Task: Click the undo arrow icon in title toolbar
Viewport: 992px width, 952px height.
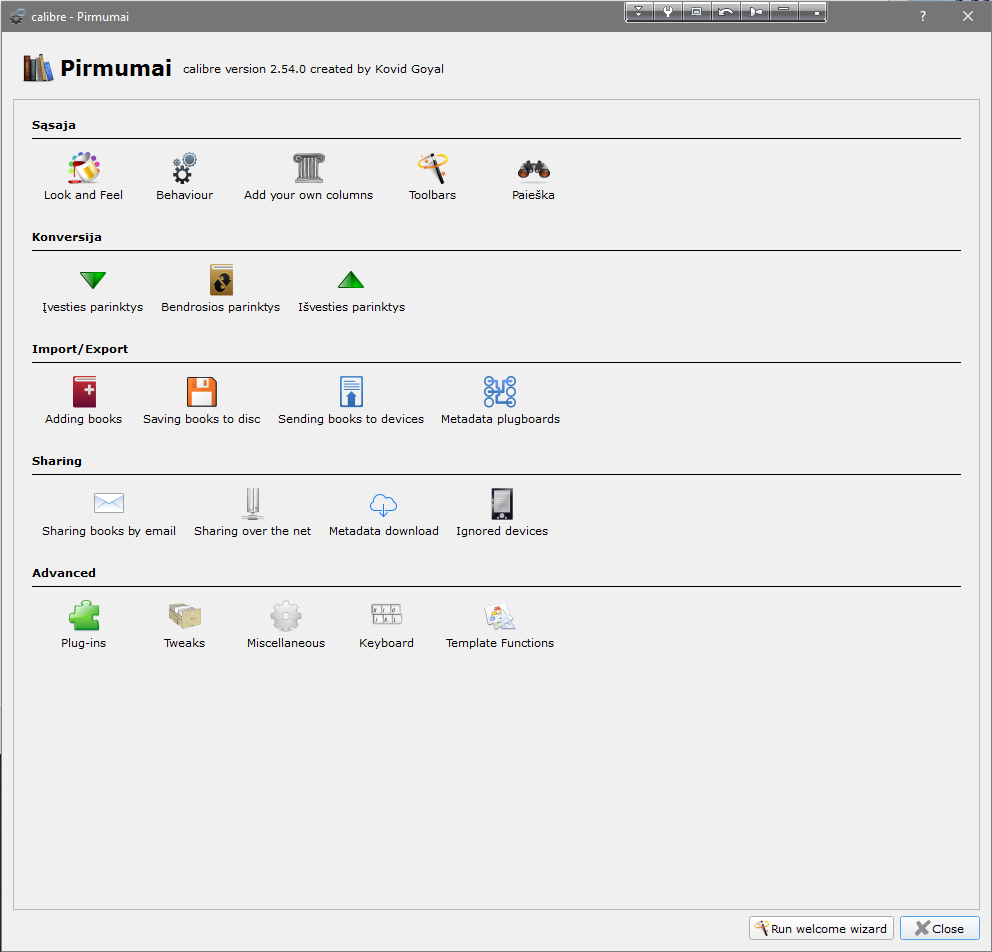Action: tap(726, 11)
